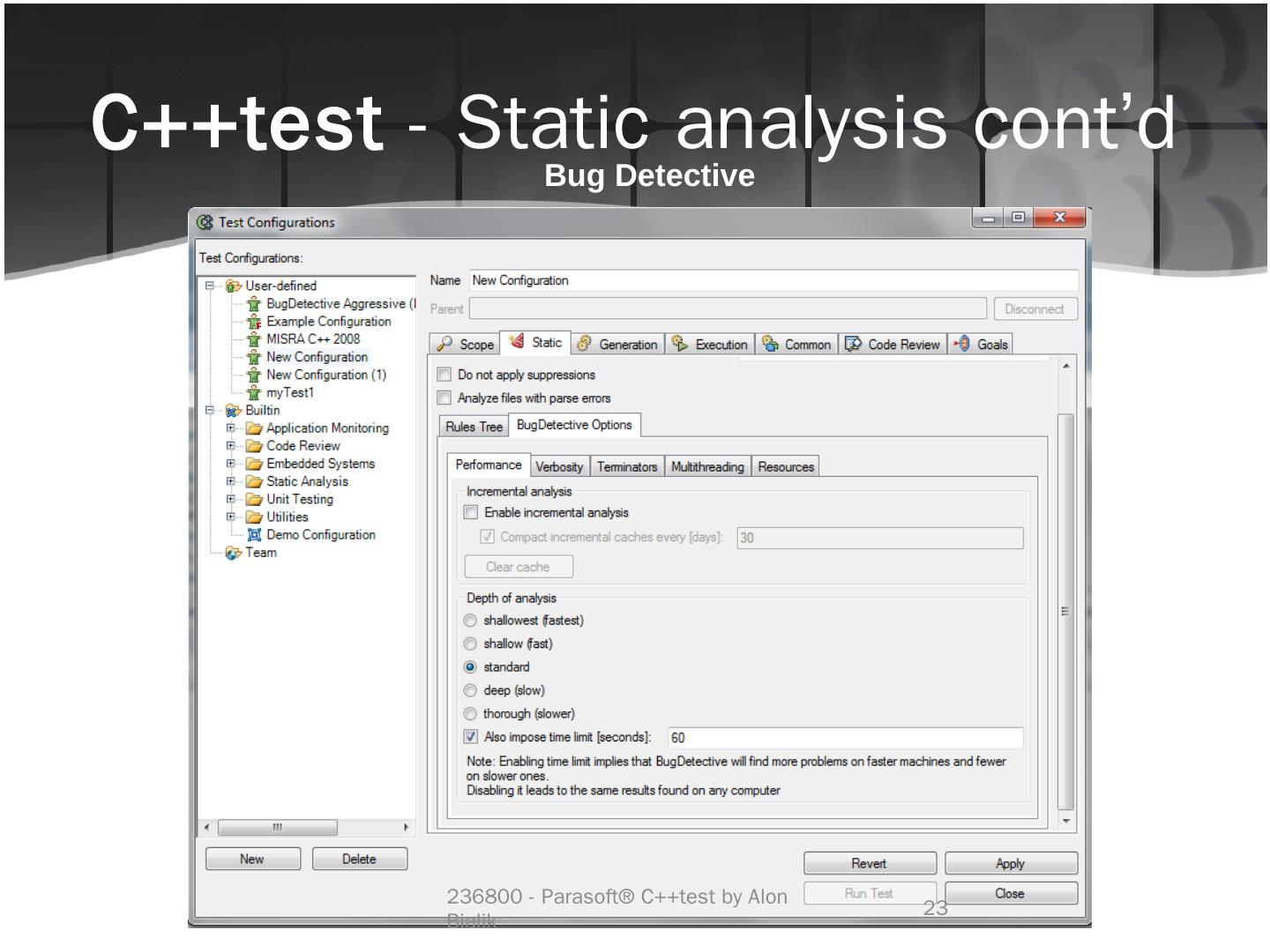Viewport: 1270px width, 952px height.
Task: Open the BugDetective Options tab
Action: (x=575, y=425)
